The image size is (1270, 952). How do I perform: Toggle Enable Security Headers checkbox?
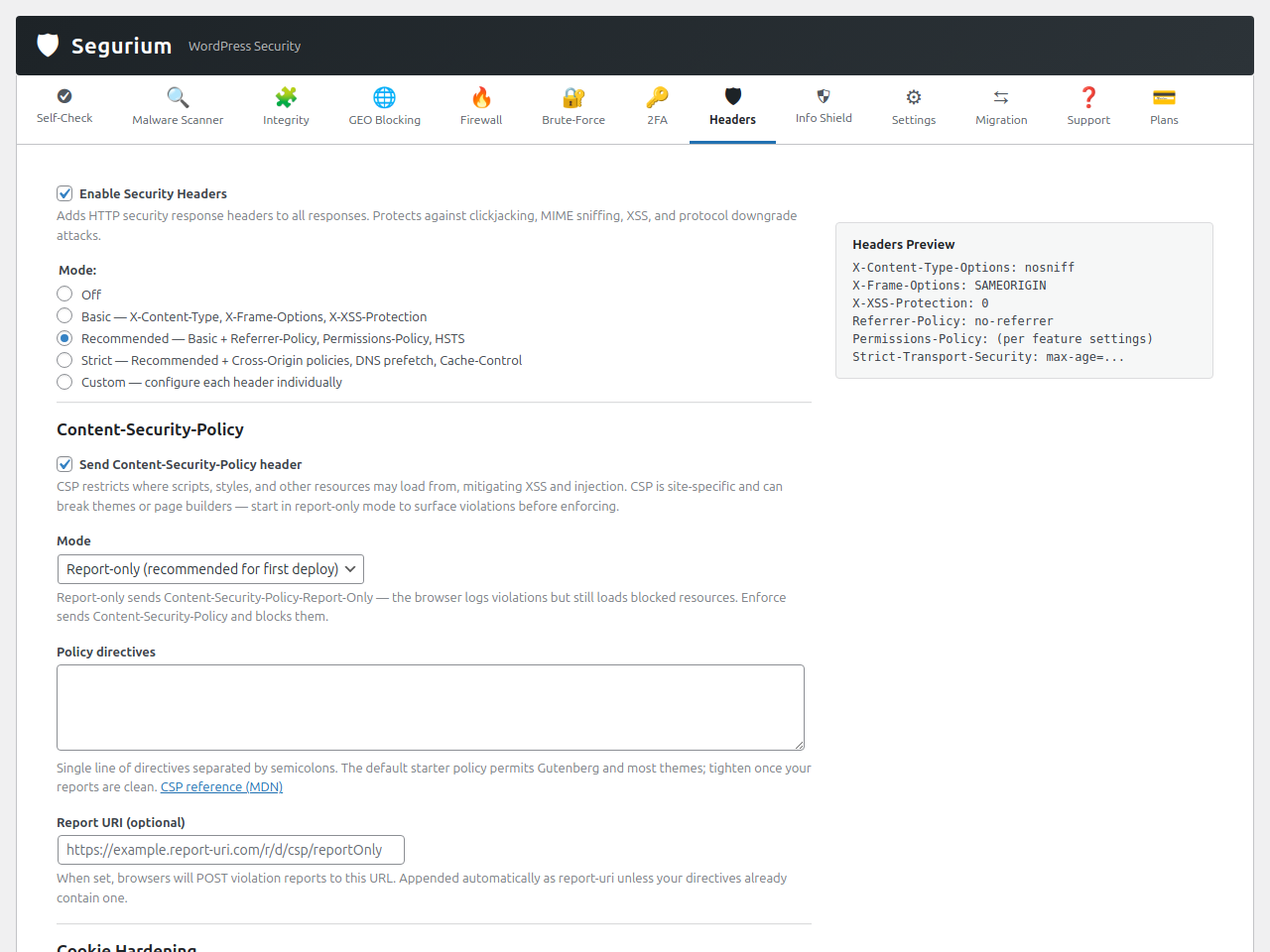64,193
